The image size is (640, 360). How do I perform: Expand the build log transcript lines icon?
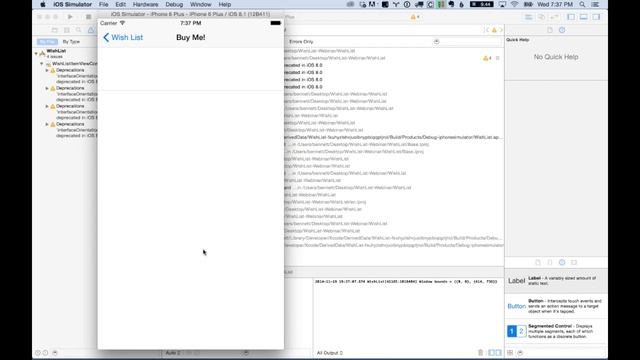tap(498, 58)
